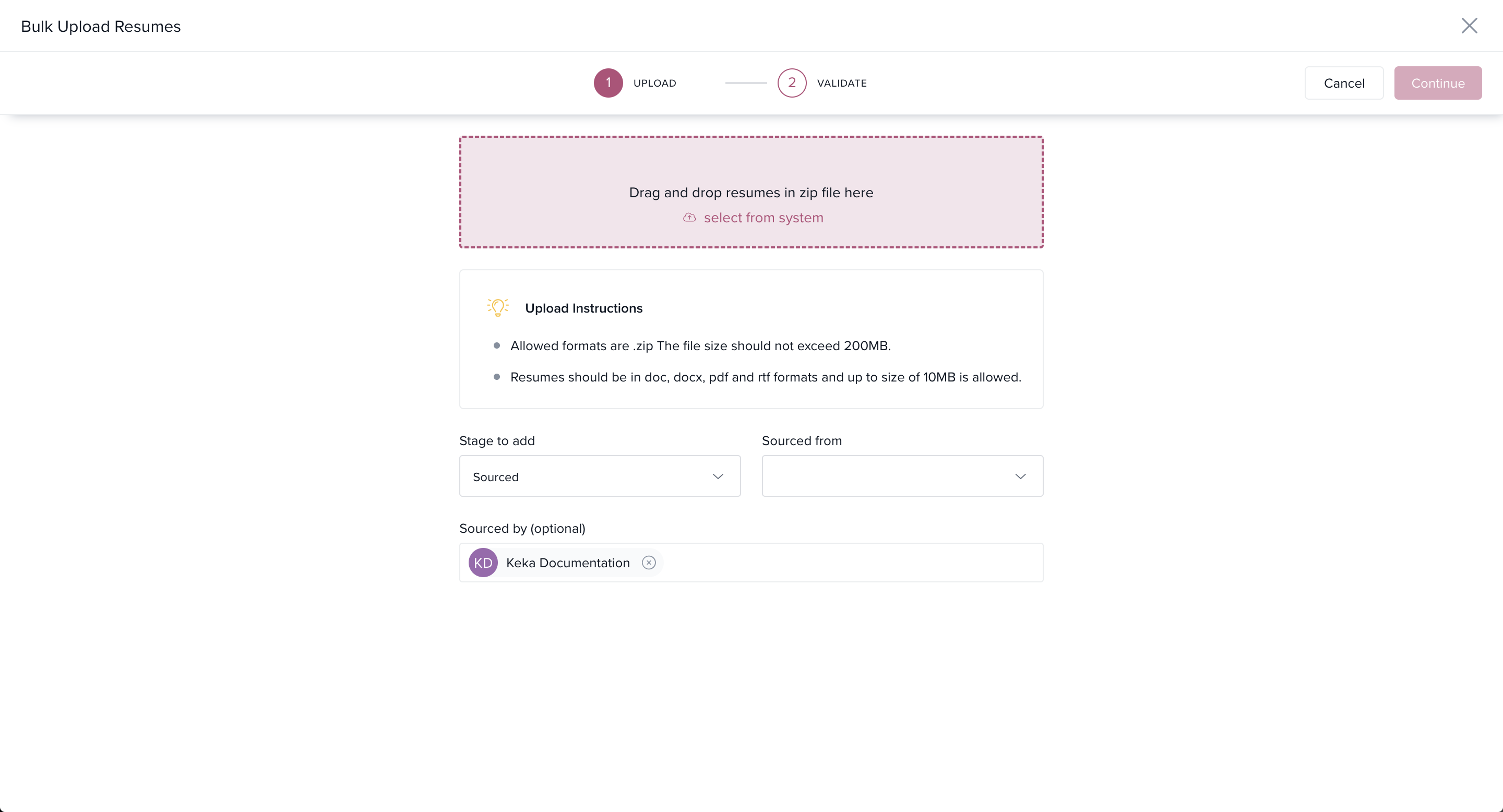Click the Upload Instructions heading
Viewport: 1503px width, 812px height.
[583, 308]
